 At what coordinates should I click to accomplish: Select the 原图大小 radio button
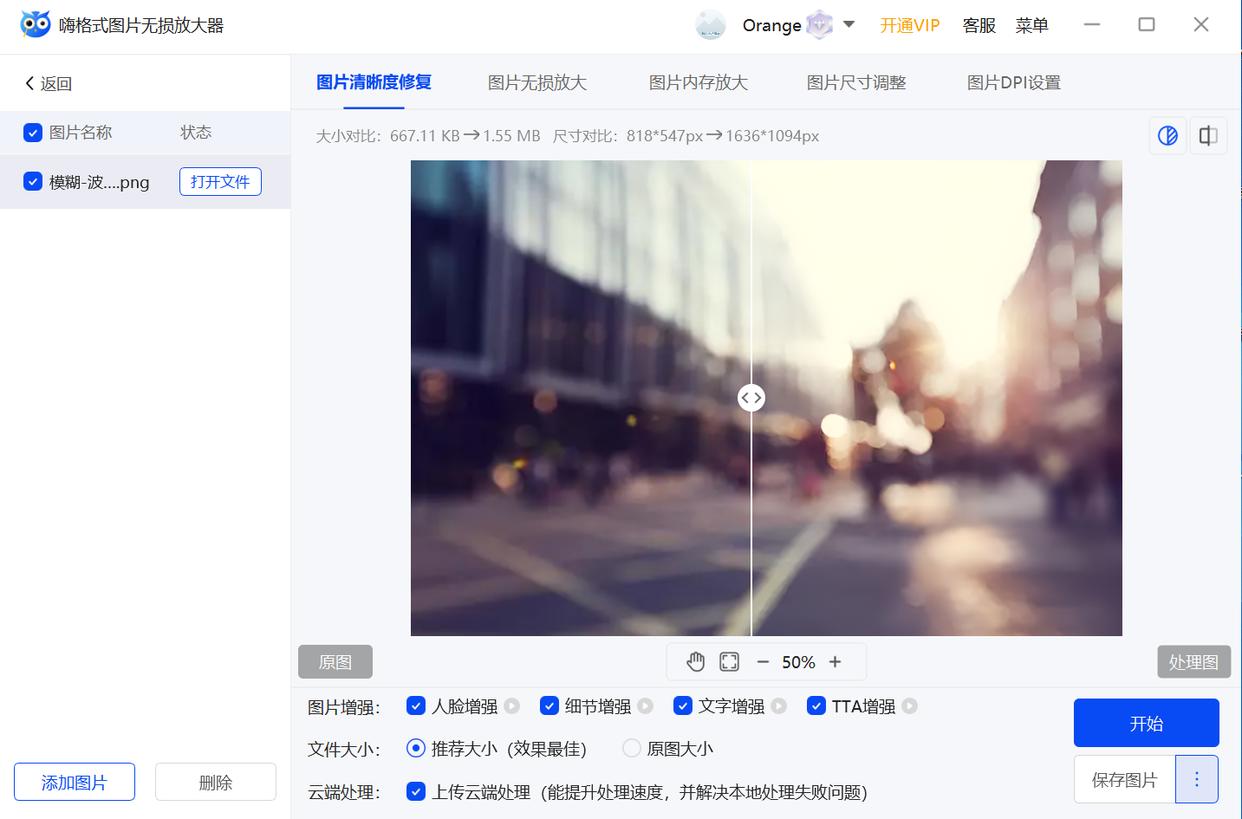pos(631,748)
